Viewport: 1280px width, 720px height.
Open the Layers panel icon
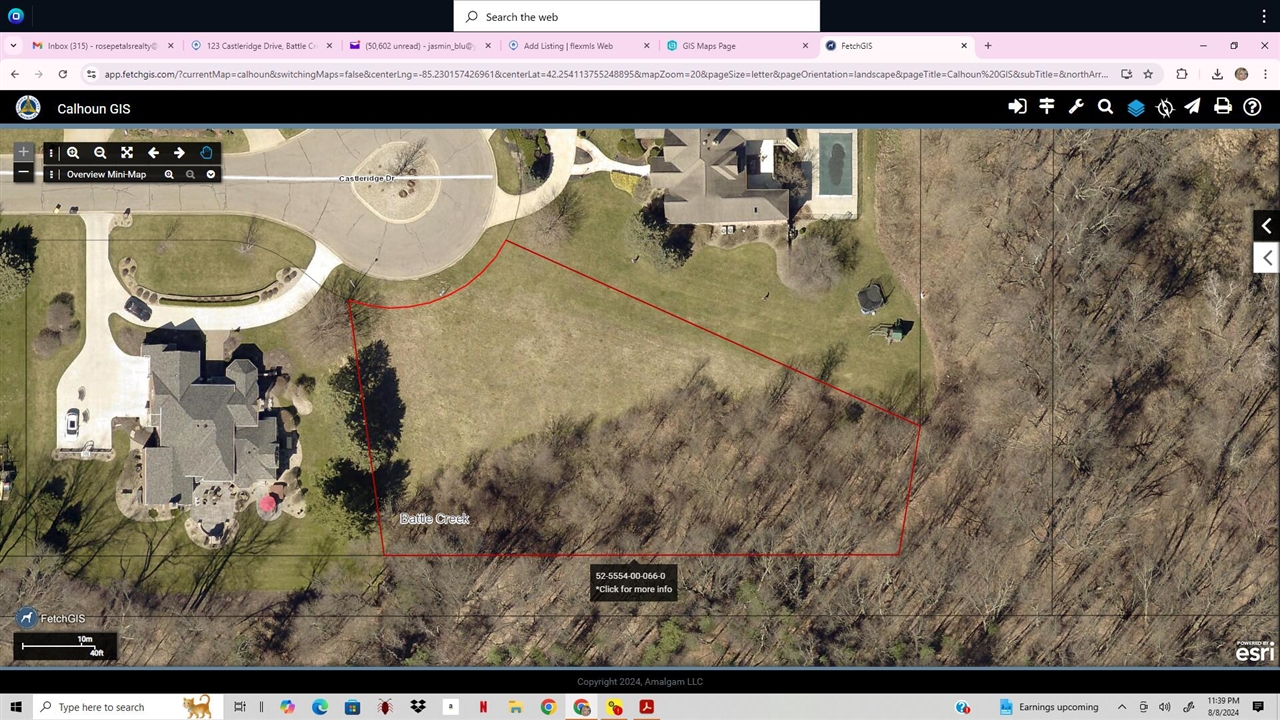click(1136, 107)
